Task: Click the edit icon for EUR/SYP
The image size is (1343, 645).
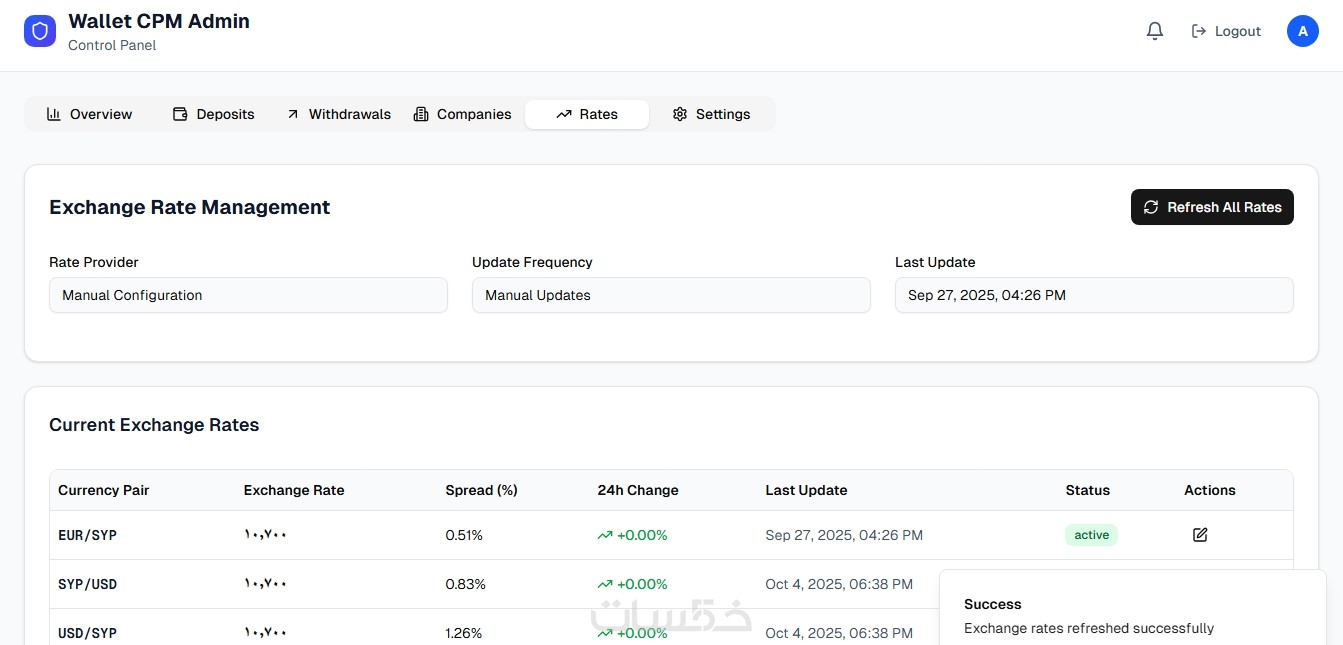Action: 1200,535
